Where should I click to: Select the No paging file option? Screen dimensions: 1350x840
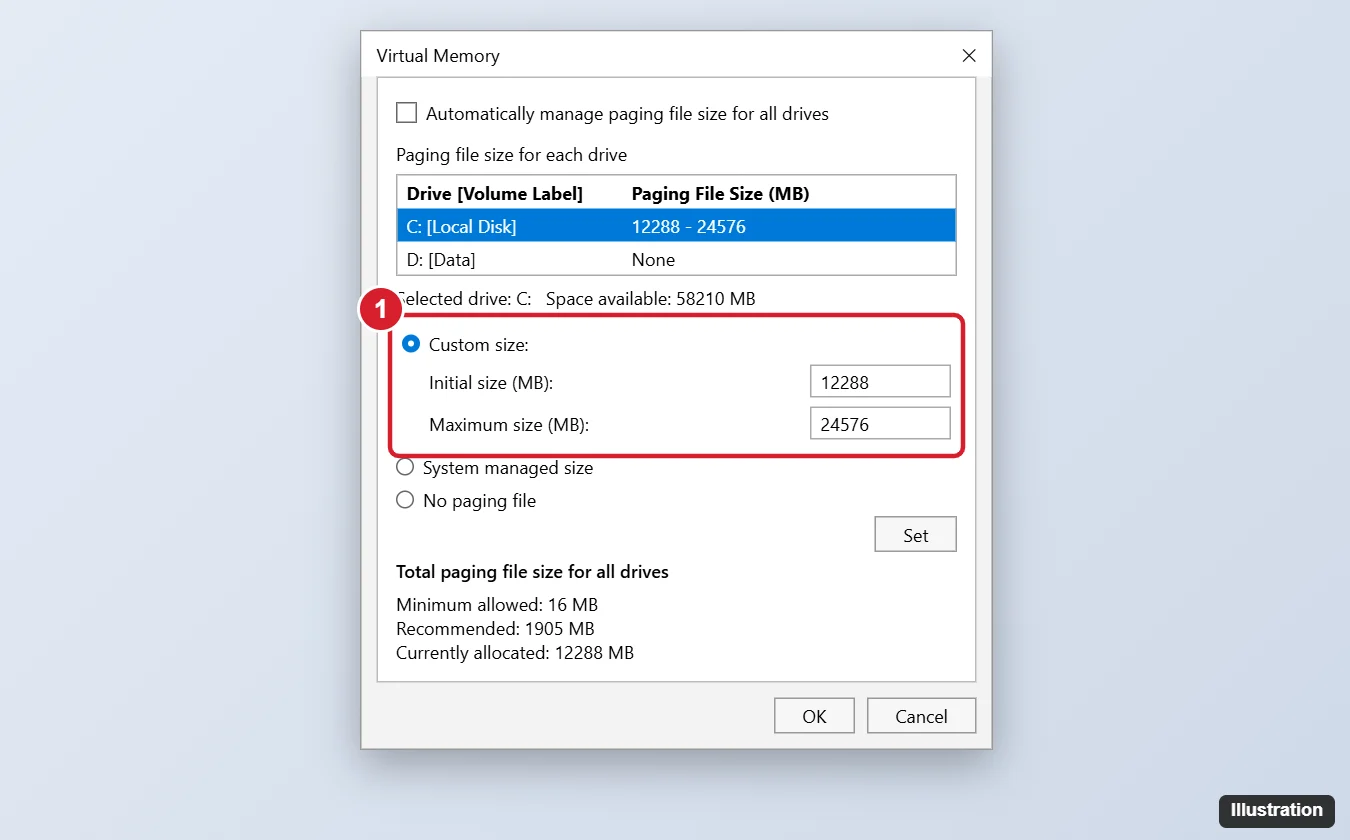click(405, 500)
